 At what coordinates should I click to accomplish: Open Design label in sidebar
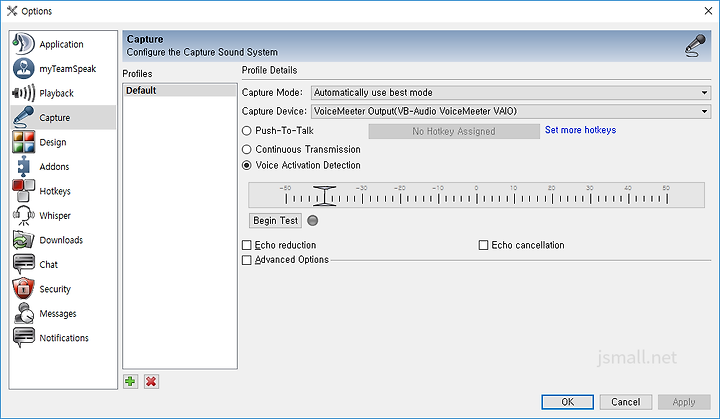pyautogui.click(x=53, y=142)
